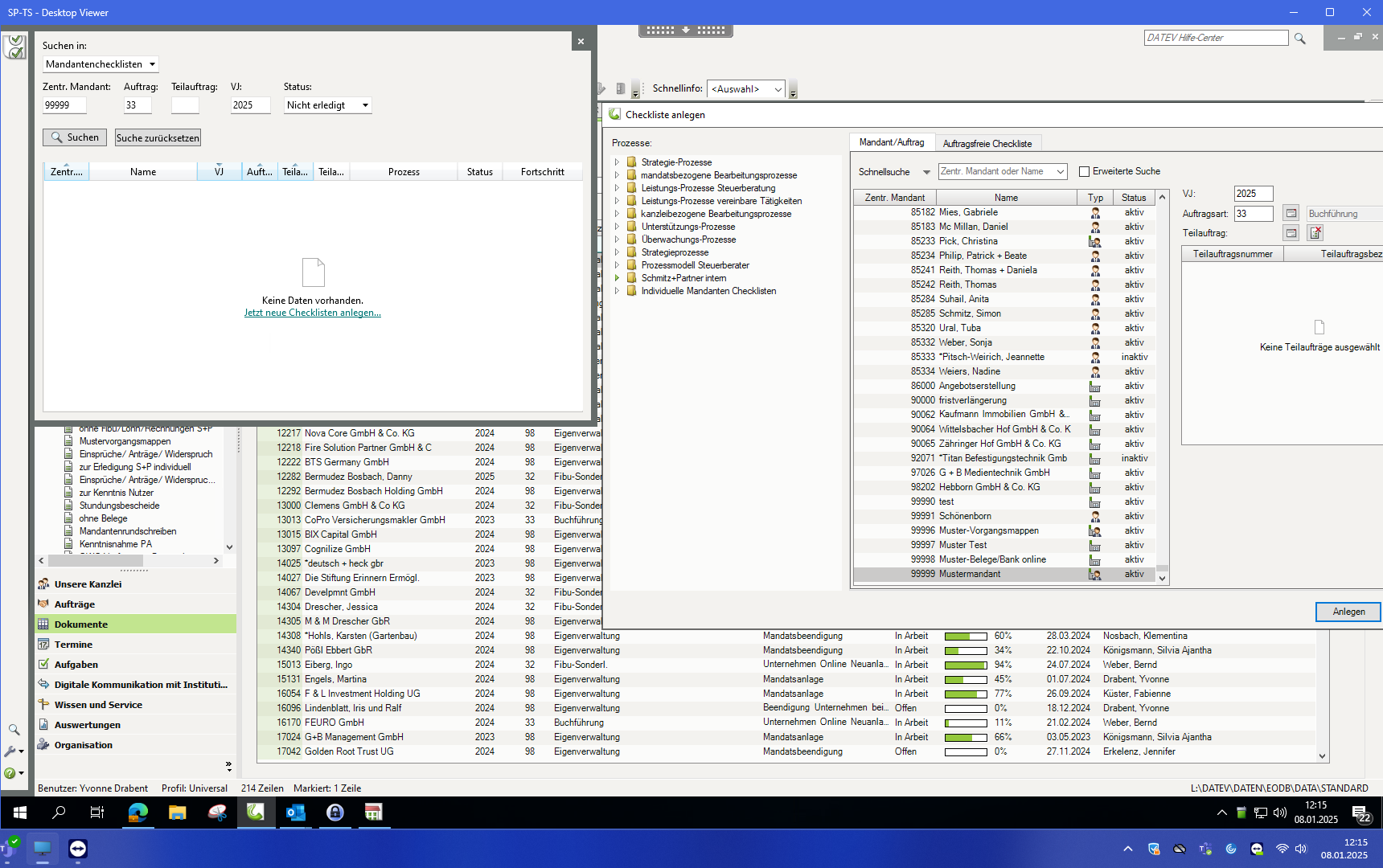Viewport: 1383px width, 868px height.
Task: Click the Jetzt neue Checklisten anlegen link
Action: point(312,313)
